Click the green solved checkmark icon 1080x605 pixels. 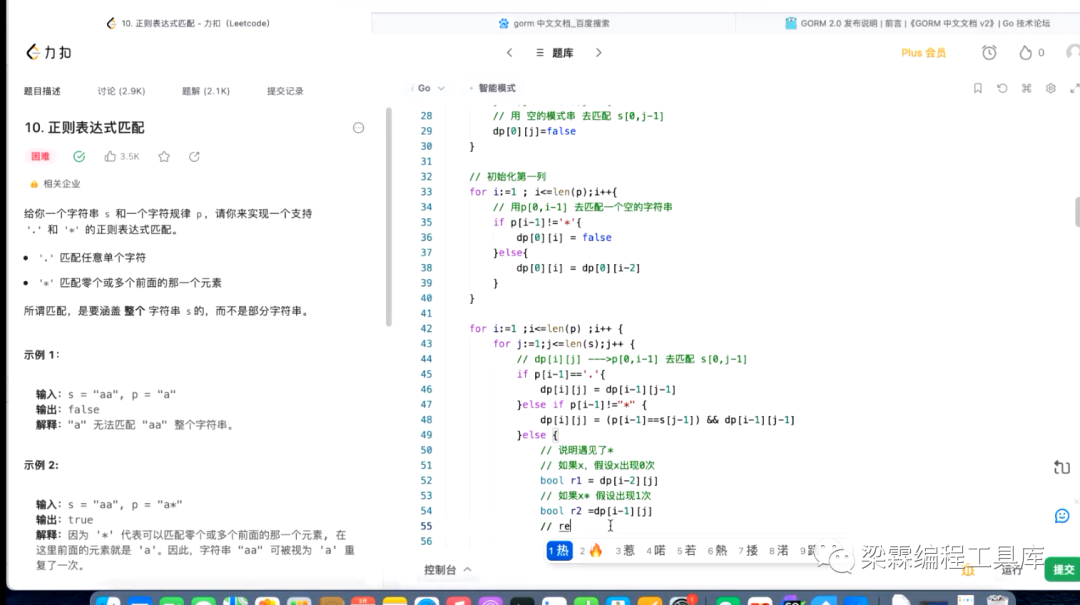tap(80, 156)
